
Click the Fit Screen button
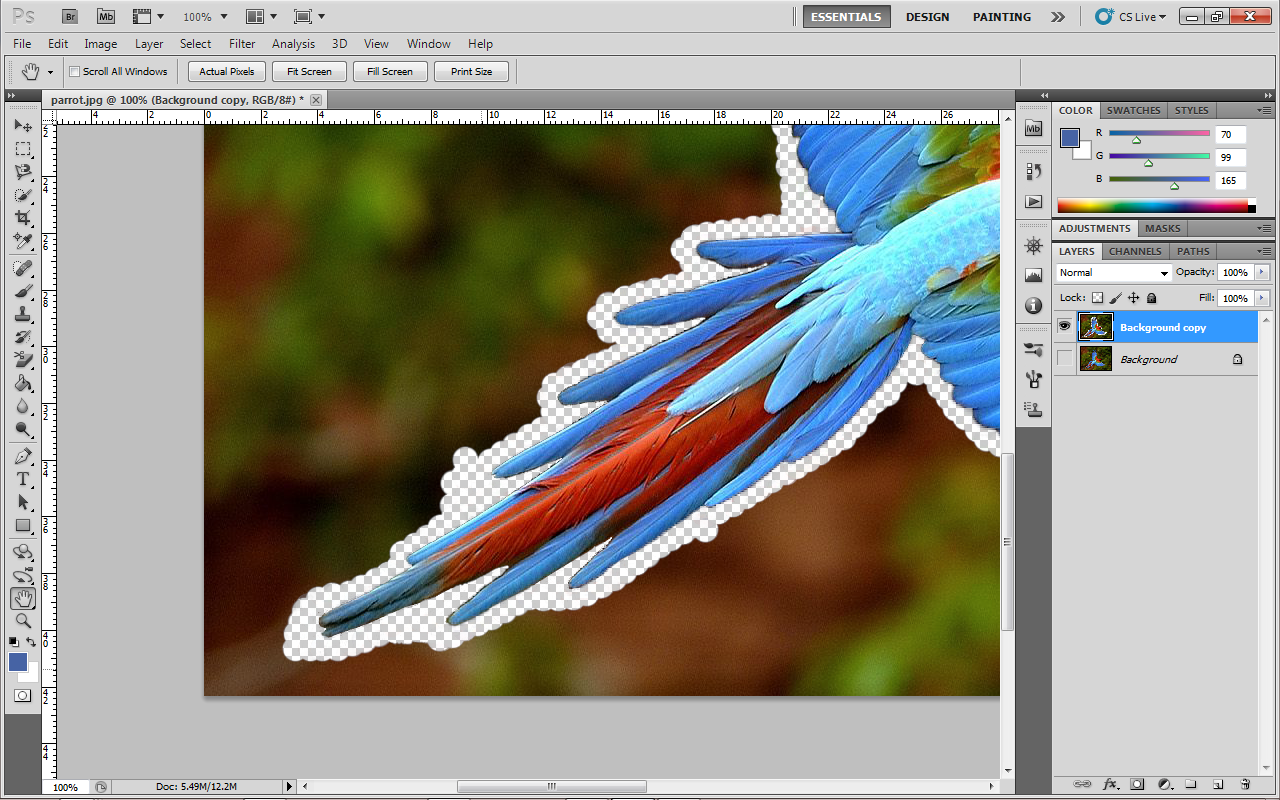pos(309,72)
